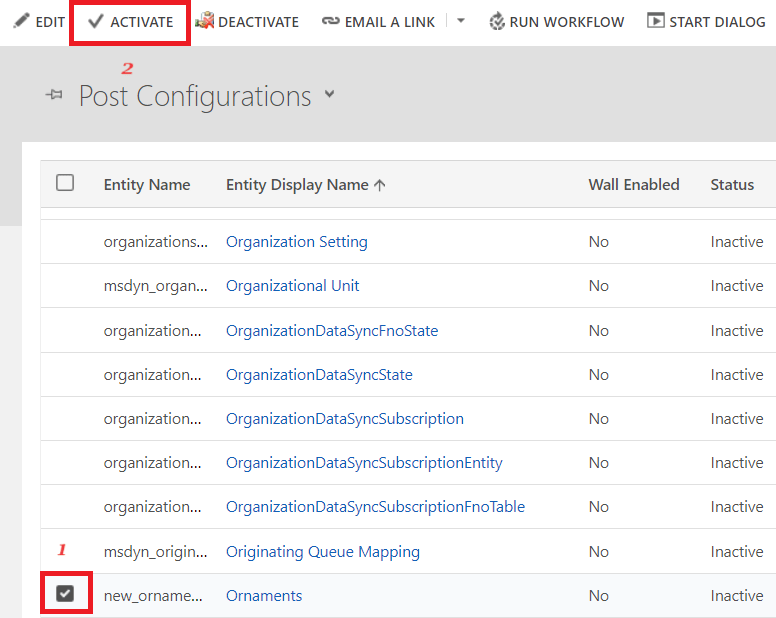
Task: Open the OrganizationDataSyncSubscriptionEntity link
Action: click(x=364, y=463)
